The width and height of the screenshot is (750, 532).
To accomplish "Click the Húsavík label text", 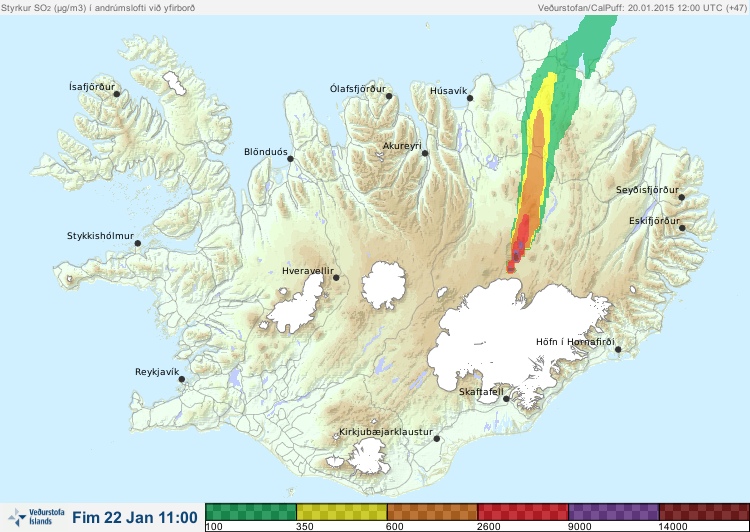I will click(x=448, y=91).
